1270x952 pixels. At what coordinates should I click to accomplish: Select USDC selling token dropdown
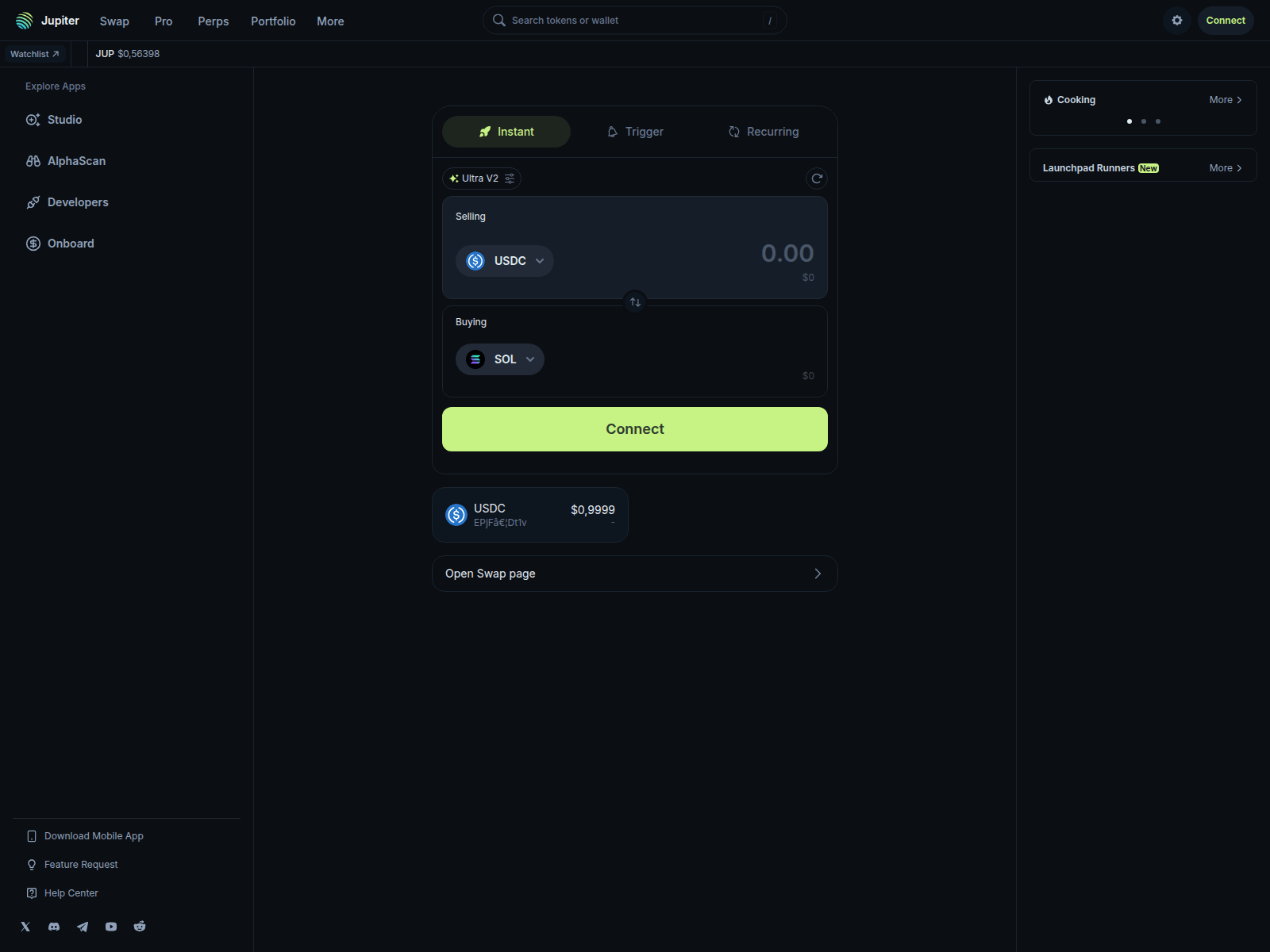505,261
